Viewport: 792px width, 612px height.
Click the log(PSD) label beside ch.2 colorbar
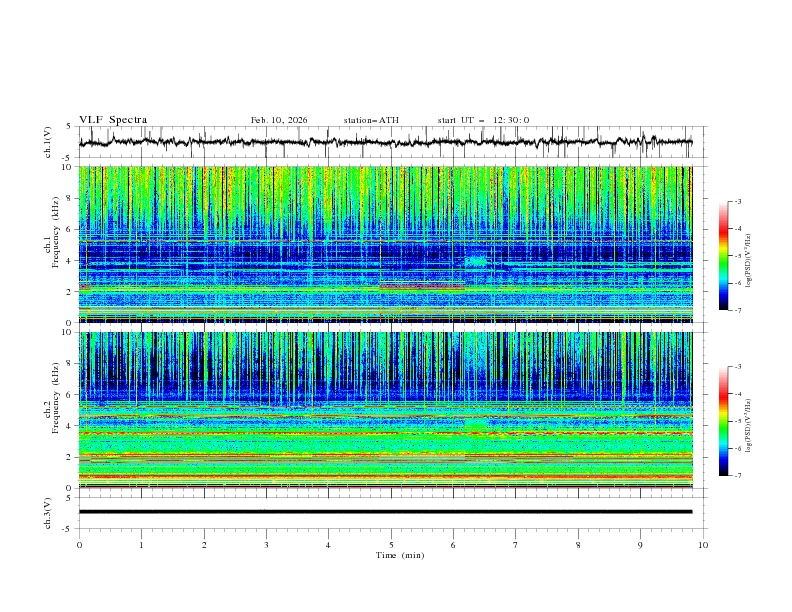[749, 426]
